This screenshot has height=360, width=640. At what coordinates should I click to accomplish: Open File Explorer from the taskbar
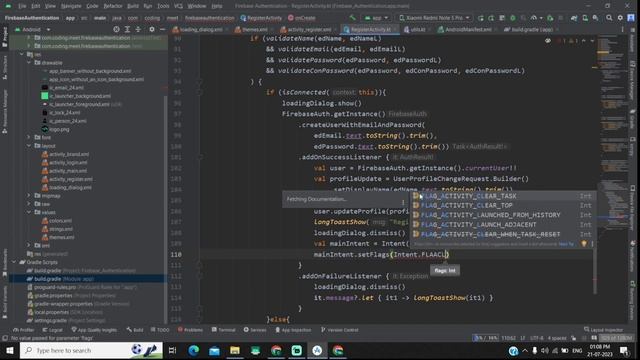point(235,350)
